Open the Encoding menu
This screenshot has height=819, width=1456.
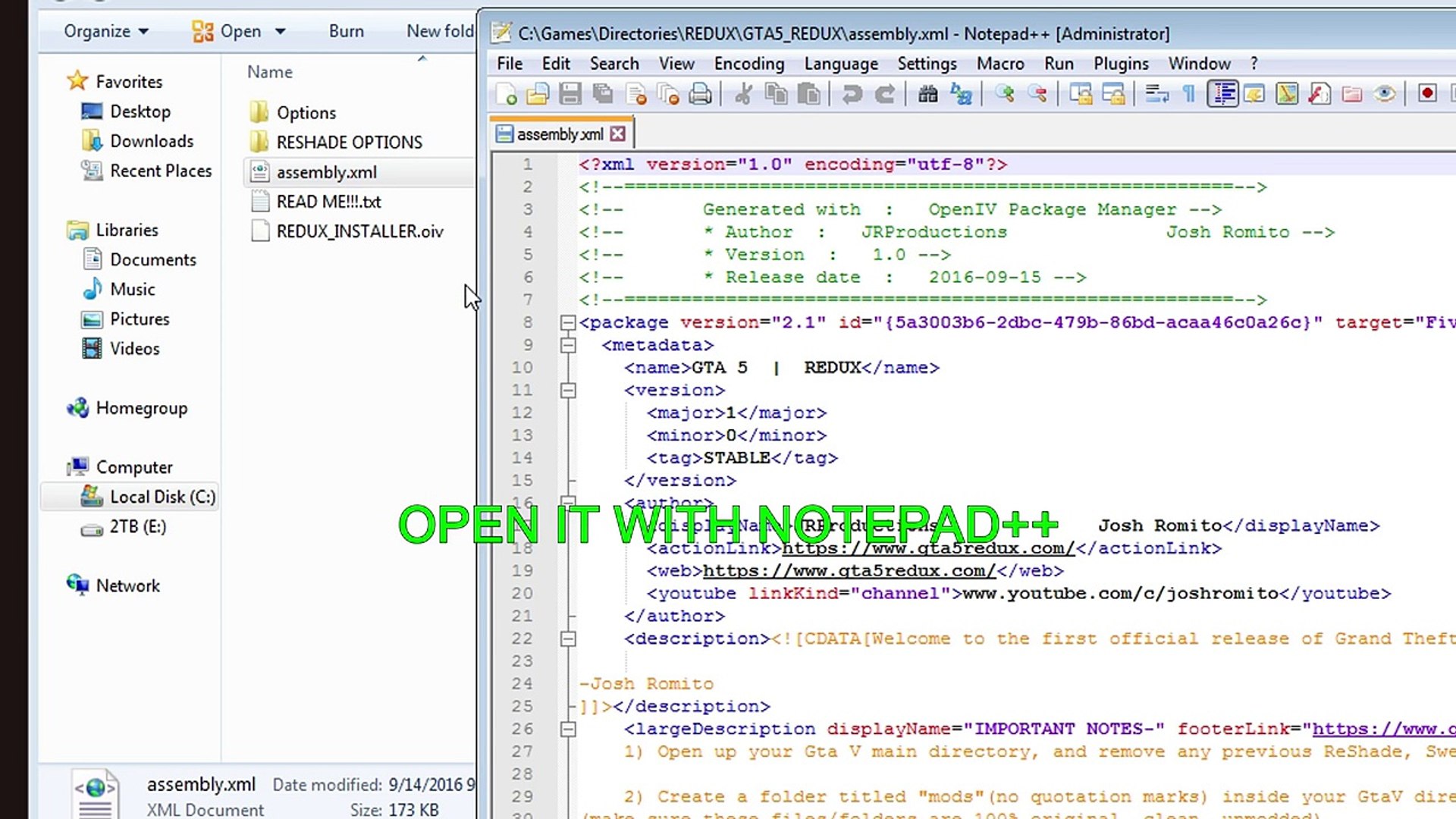(748, 64)
